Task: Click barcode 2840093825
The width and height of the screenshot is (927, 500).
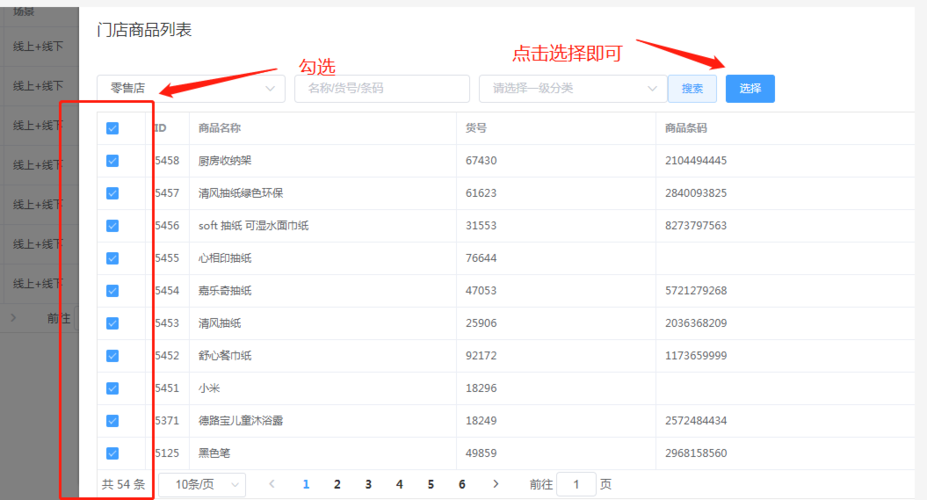Action: click(696, 193)
